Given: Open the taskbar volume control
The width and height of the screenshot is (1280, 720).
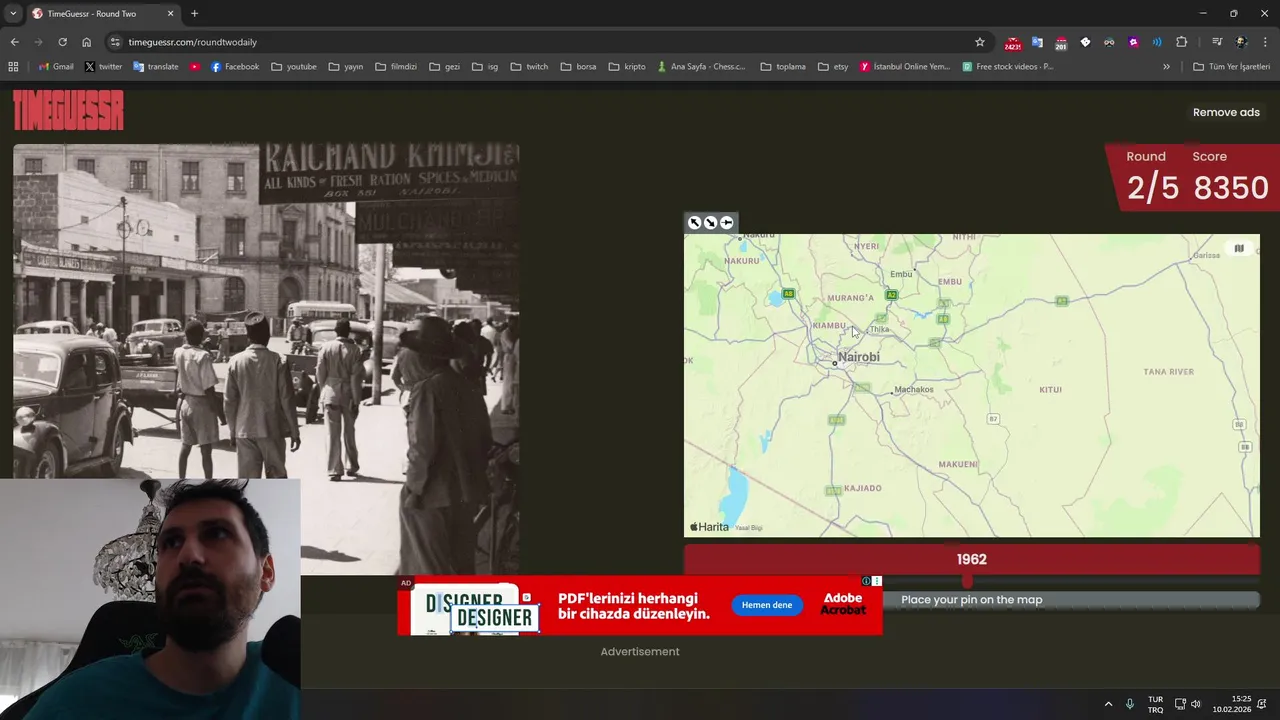Looking at the screenshot, I should [x=1196, y=704].
